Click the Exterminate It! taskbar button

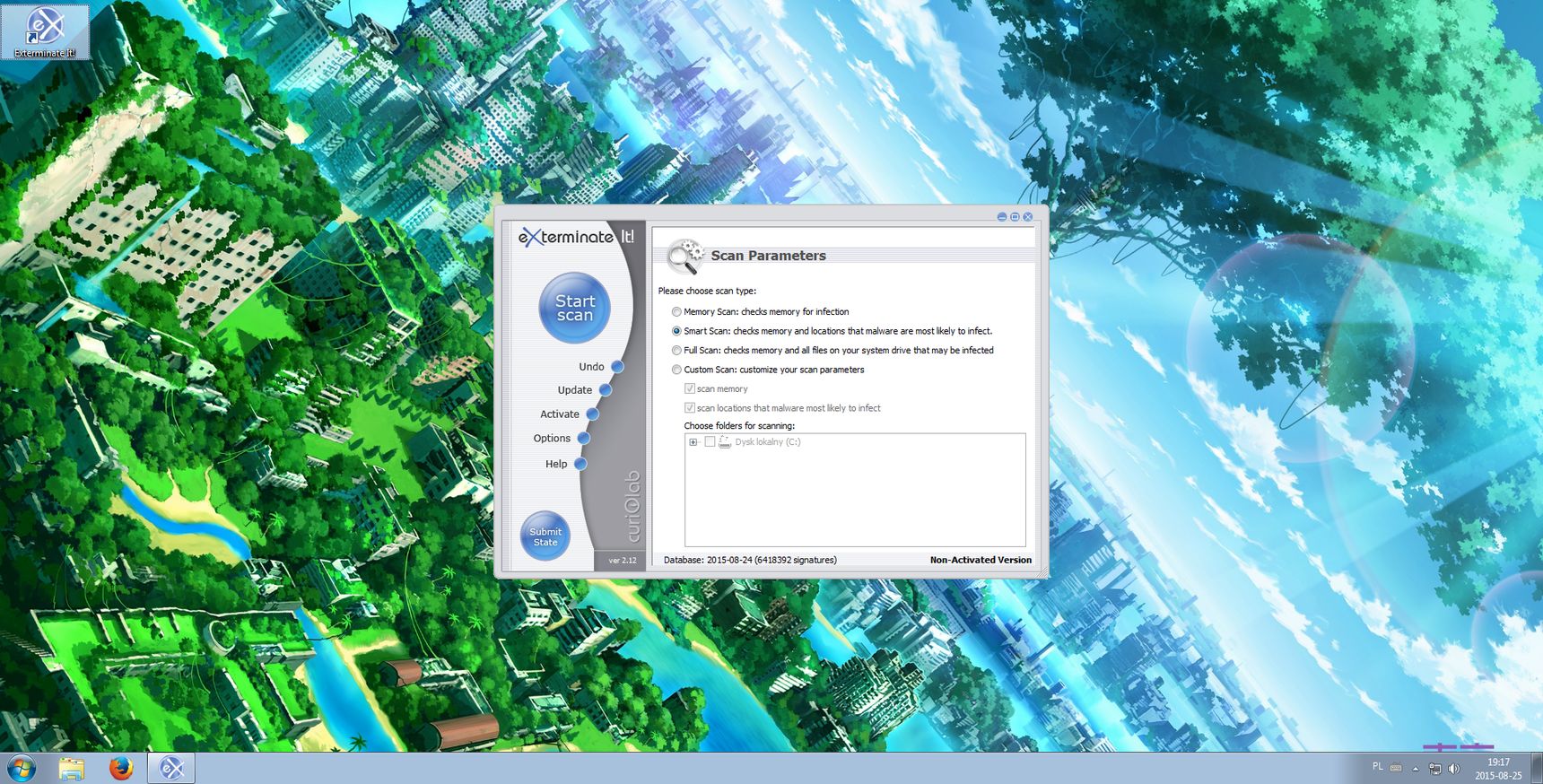click(171, 769)
